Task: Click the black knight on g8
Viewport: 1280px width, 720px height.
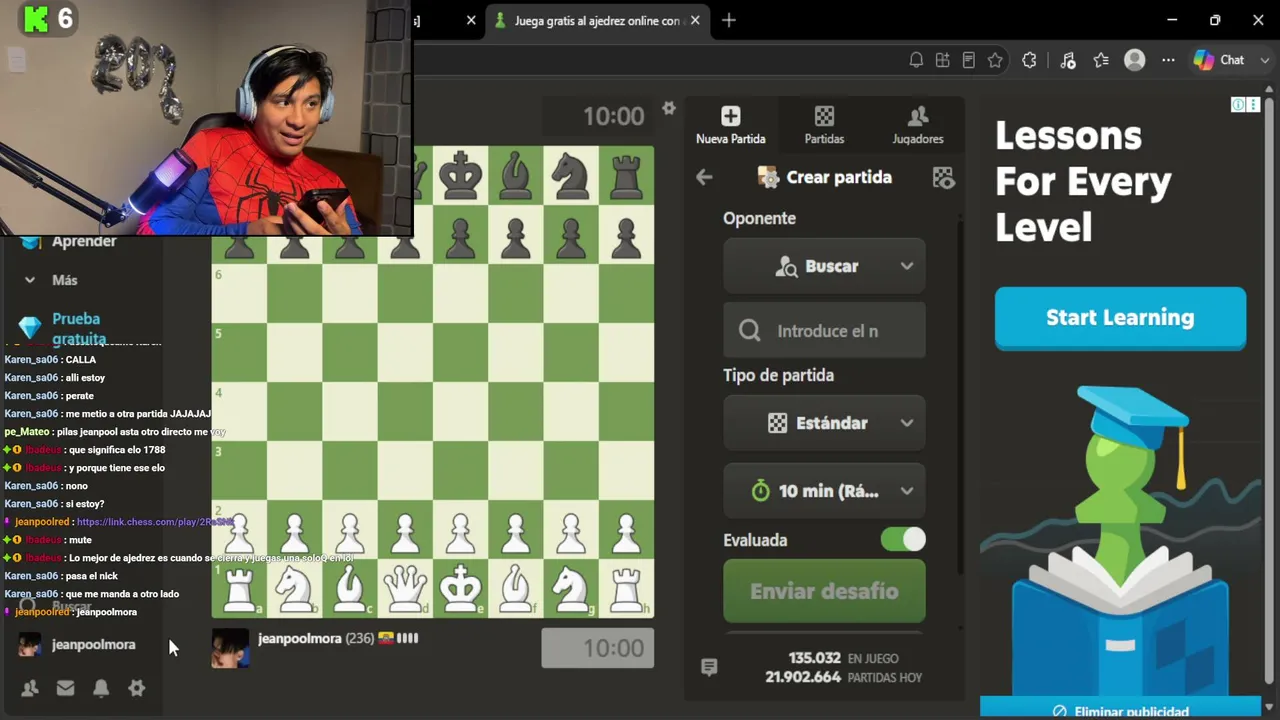Action: (571, 175)
